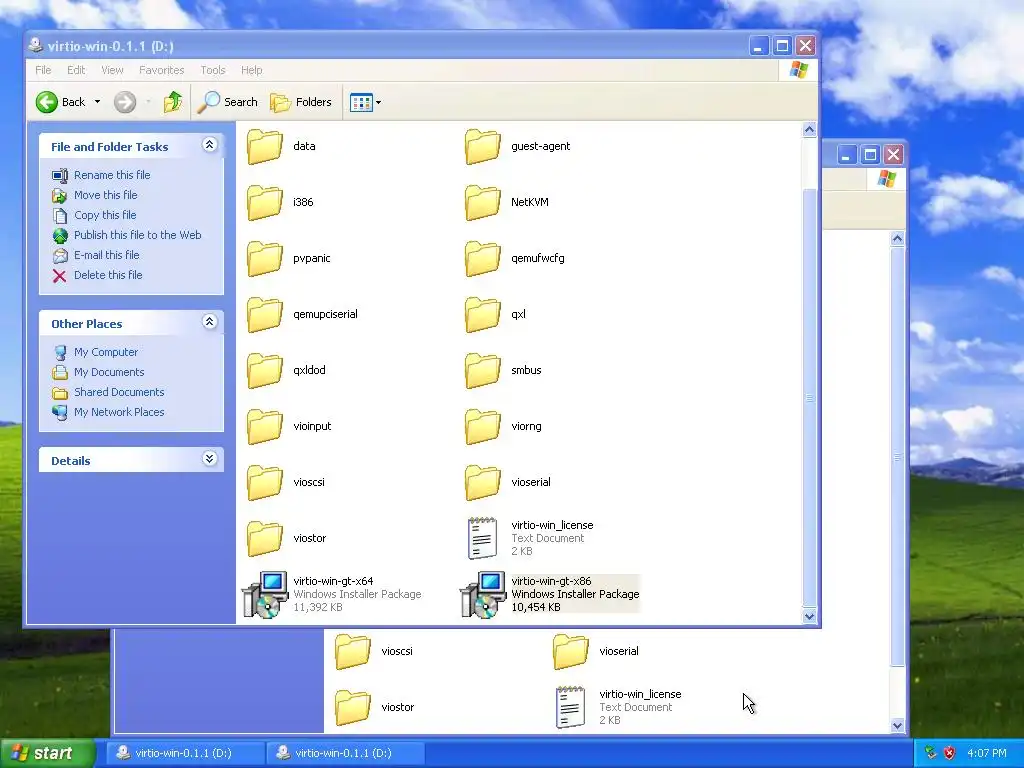Select the virtio-win-gt-x64 installer package
This screenshot has width=1024, height=768.
click(332, 594)
